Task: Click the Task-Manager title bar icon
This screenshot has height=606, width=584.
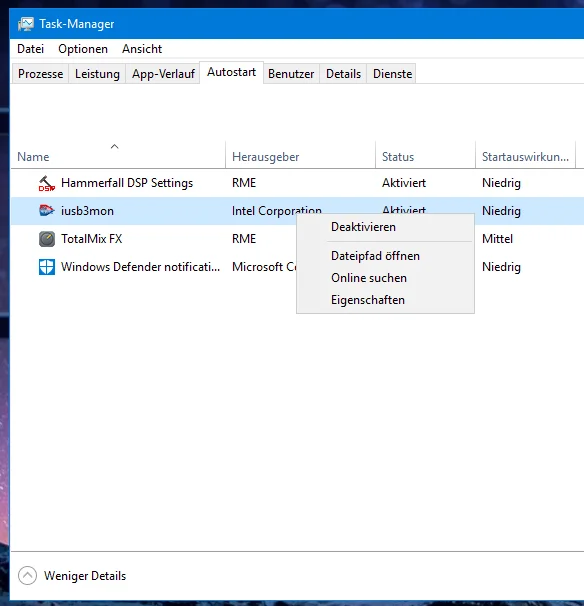Action: [x=26, y=24]
